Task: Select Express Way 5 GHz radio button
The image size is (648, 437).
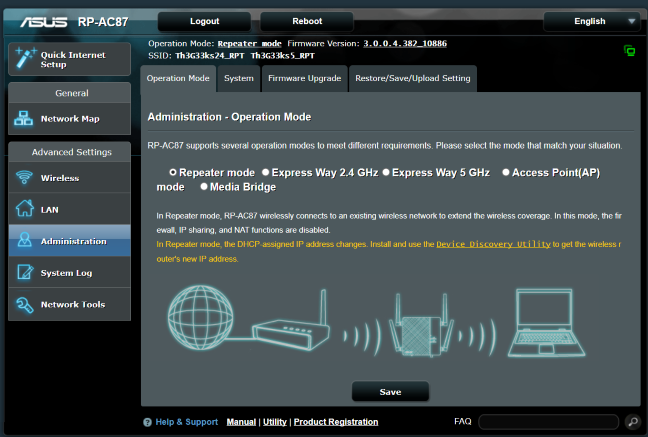Action: click(x=386, y=172)
